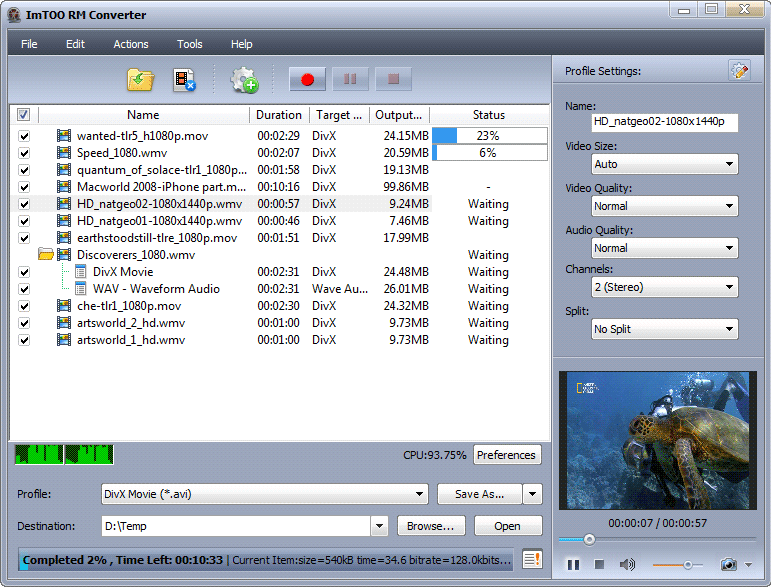
Task: Adjust the preview volume slider knob
Action: point(687,565)
